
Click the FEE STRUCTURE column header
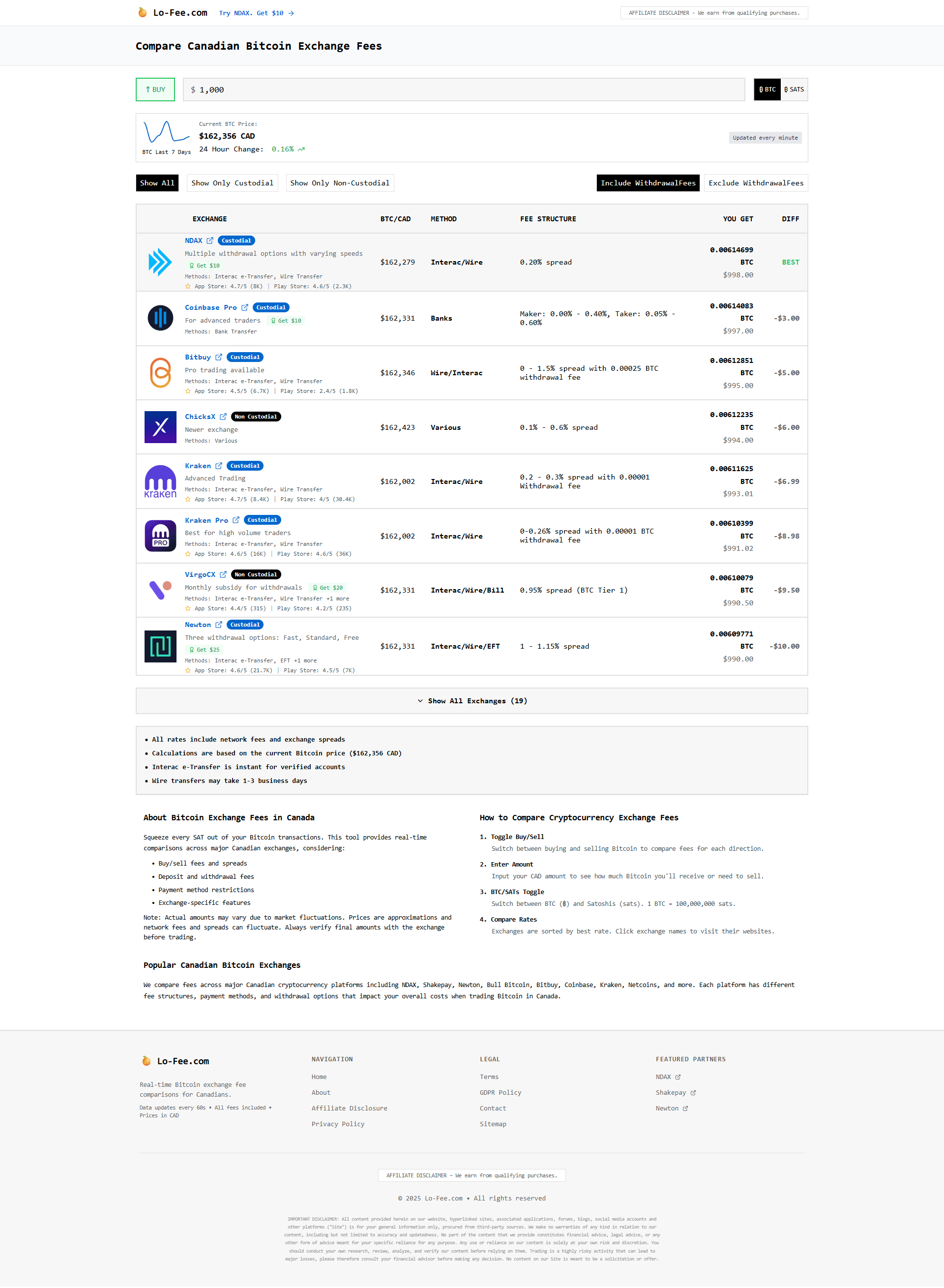[x=548, y=219]
